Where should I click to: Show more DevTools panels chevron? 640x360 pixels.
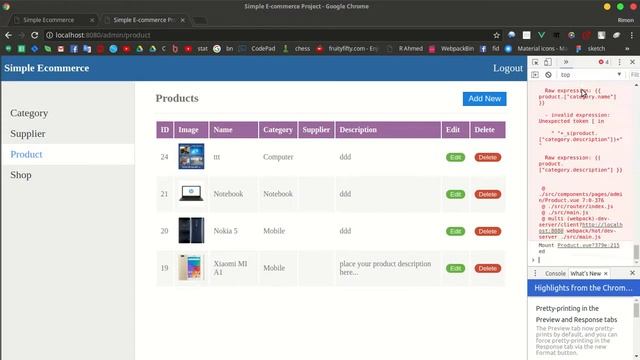coord(566,62)
